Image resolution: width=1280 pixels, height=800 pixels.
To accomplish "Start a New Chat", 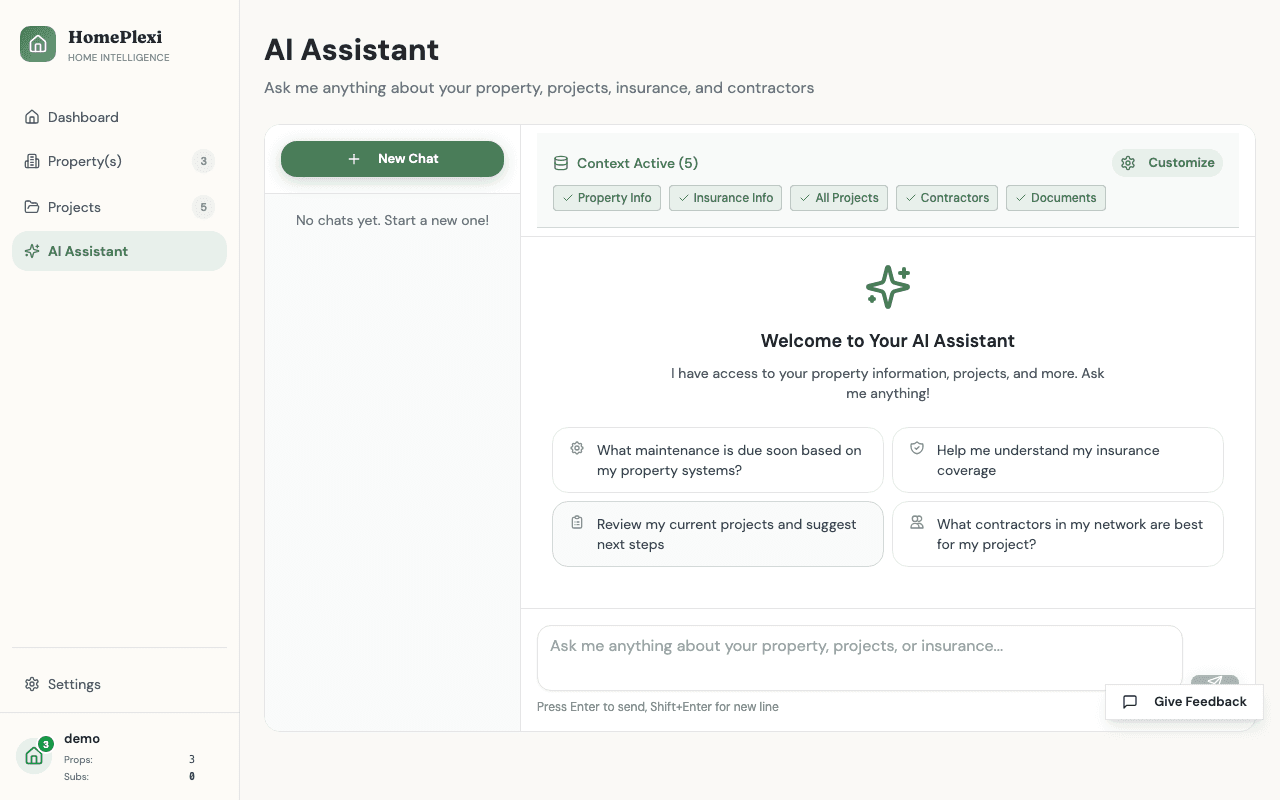I will point(392,158).
